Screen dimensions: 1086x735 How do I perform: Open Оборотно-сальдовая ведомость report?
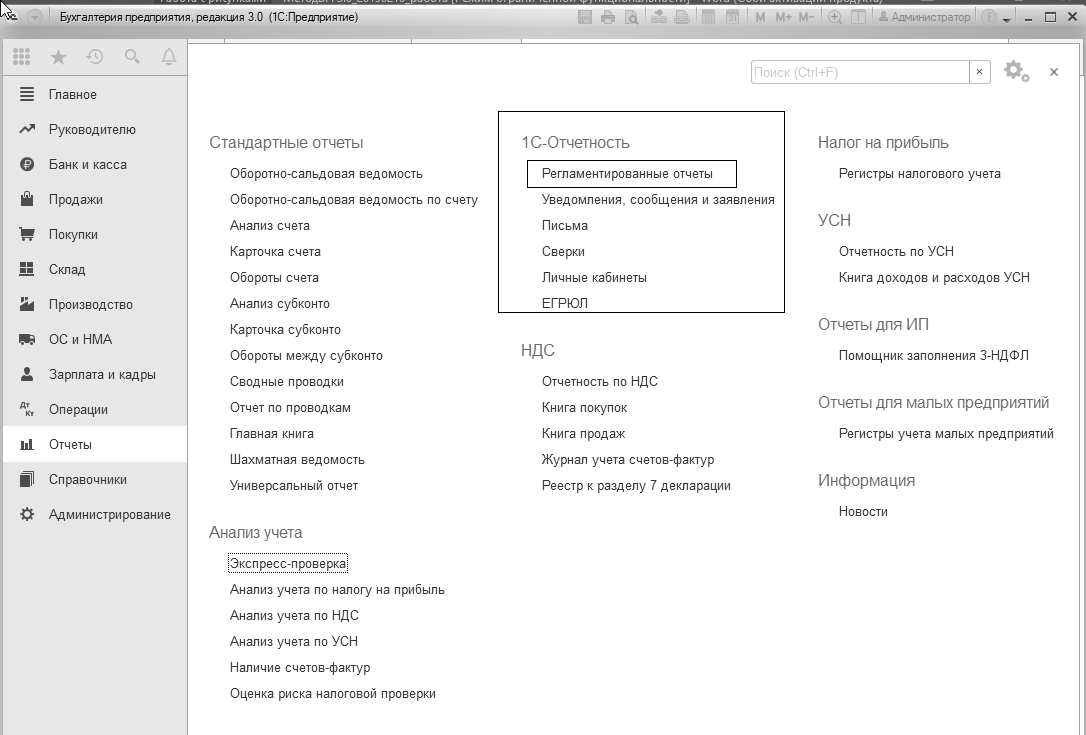pyautogui.click(x=326, y=174)
